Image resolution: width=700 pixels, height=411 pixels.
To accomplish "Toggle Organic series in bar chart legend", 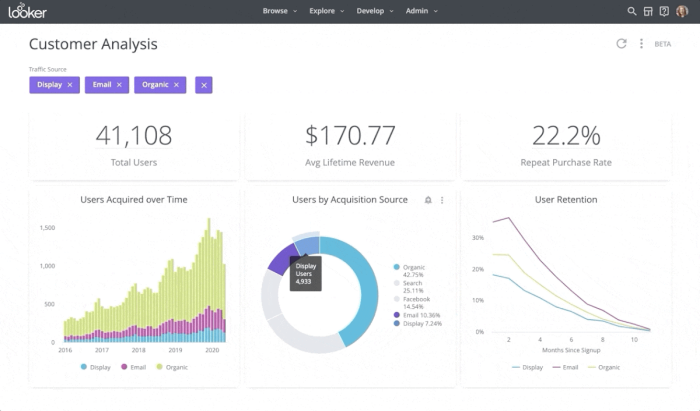I will pos(172,367).
